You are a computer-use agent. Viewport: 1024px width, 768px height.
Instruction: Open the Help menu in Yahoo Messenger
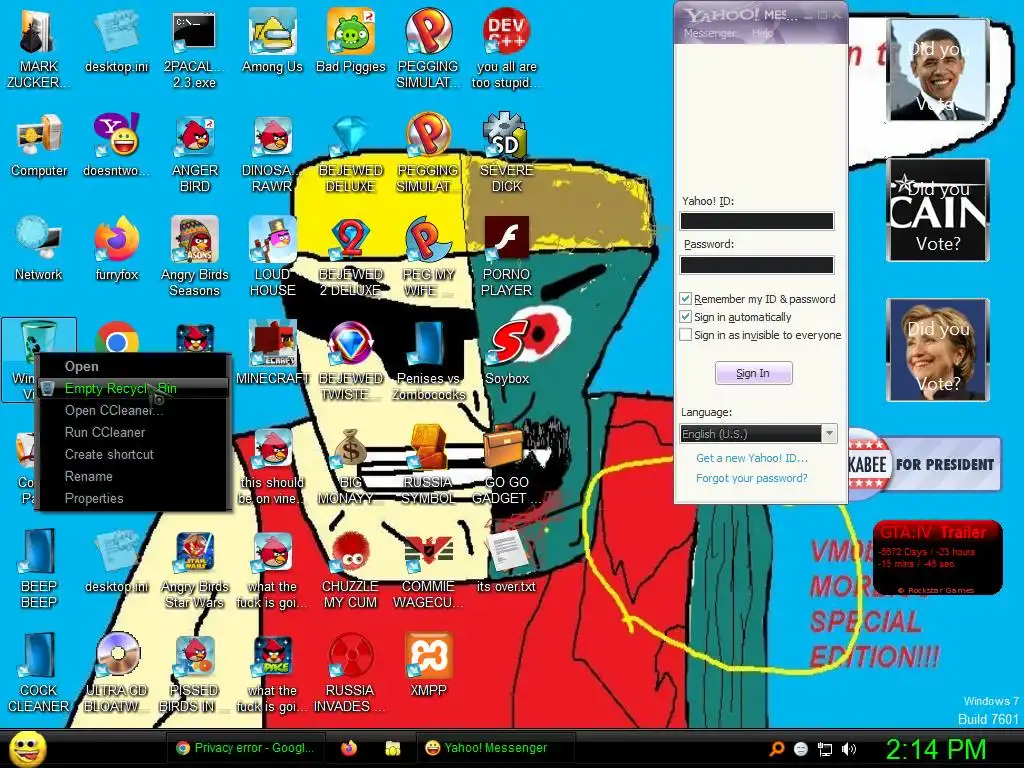pos(762,33)
